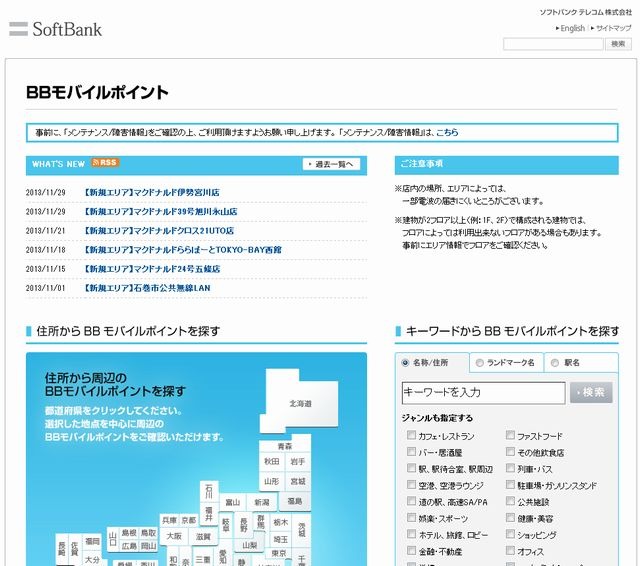The height and width of the screenshot is (566, 640).
Task: Select 福井 prefecture on the map
Action: click(209, 515)
